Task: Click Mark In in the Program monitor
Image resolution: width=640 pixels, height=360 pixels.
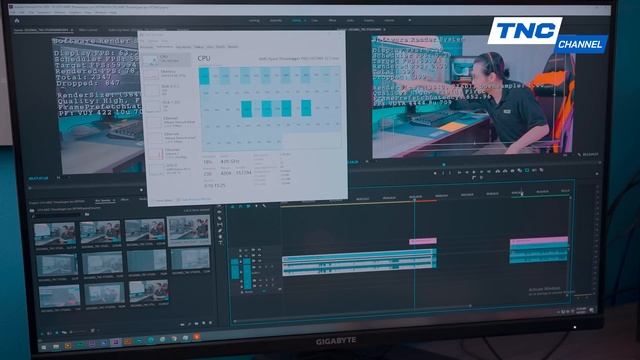Action: click(443, 173)
